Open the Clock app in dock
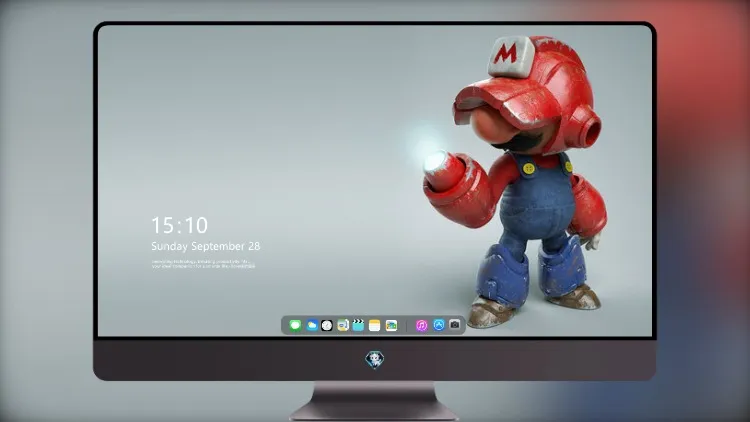750x422 pixels. 327,325
